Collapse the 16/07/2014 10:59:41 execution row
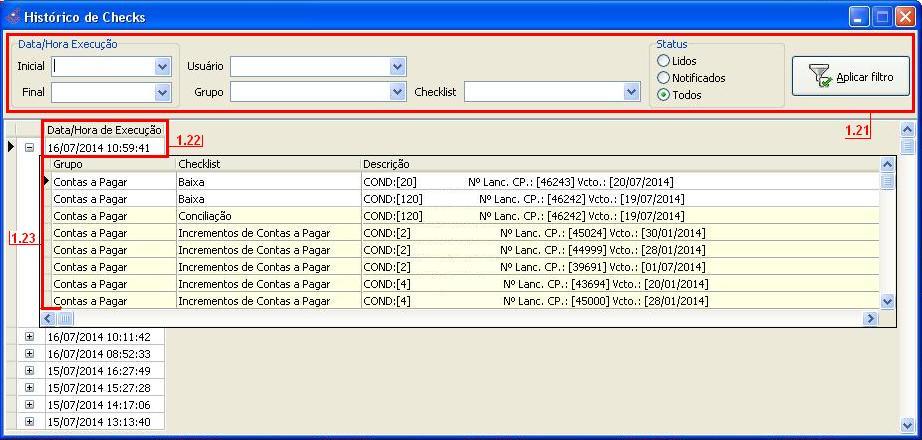The width and height of the screenshot is (922, 440). pos(29,148)
